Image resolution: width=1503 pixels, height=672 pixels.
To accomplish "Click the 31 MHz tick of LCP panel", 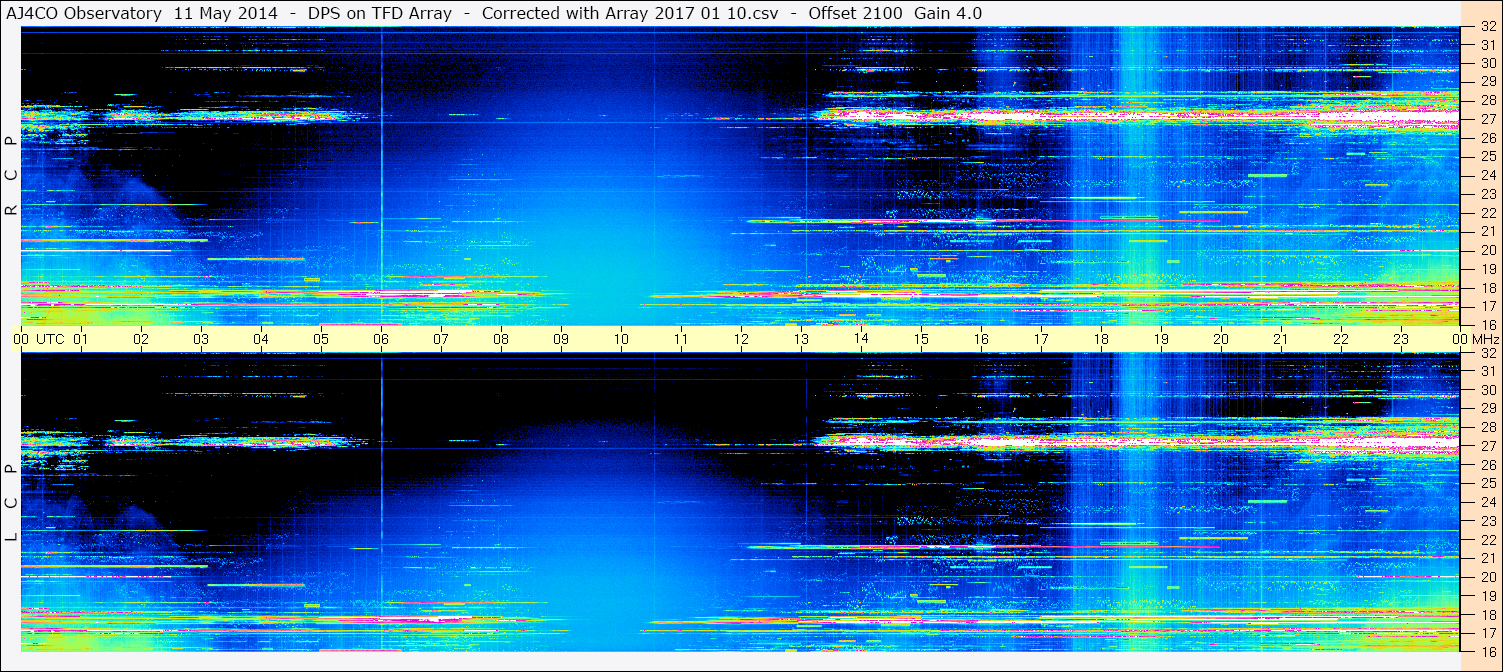I will (1487, 371).
